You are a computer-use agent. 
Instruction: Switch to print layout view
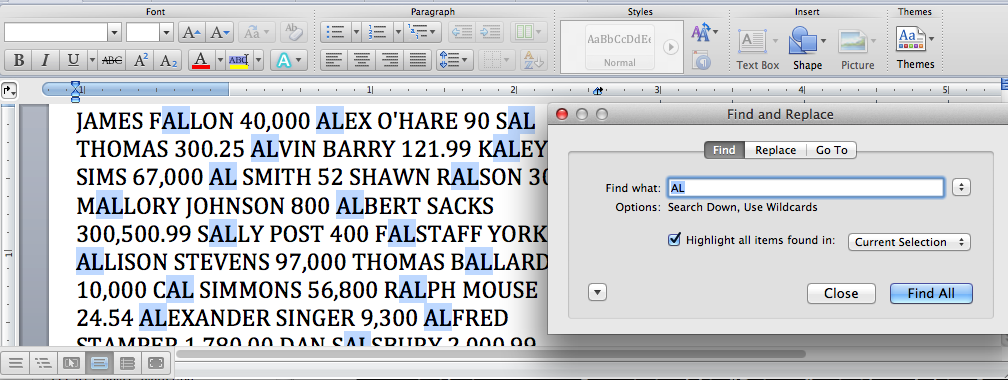coord(99,363)
